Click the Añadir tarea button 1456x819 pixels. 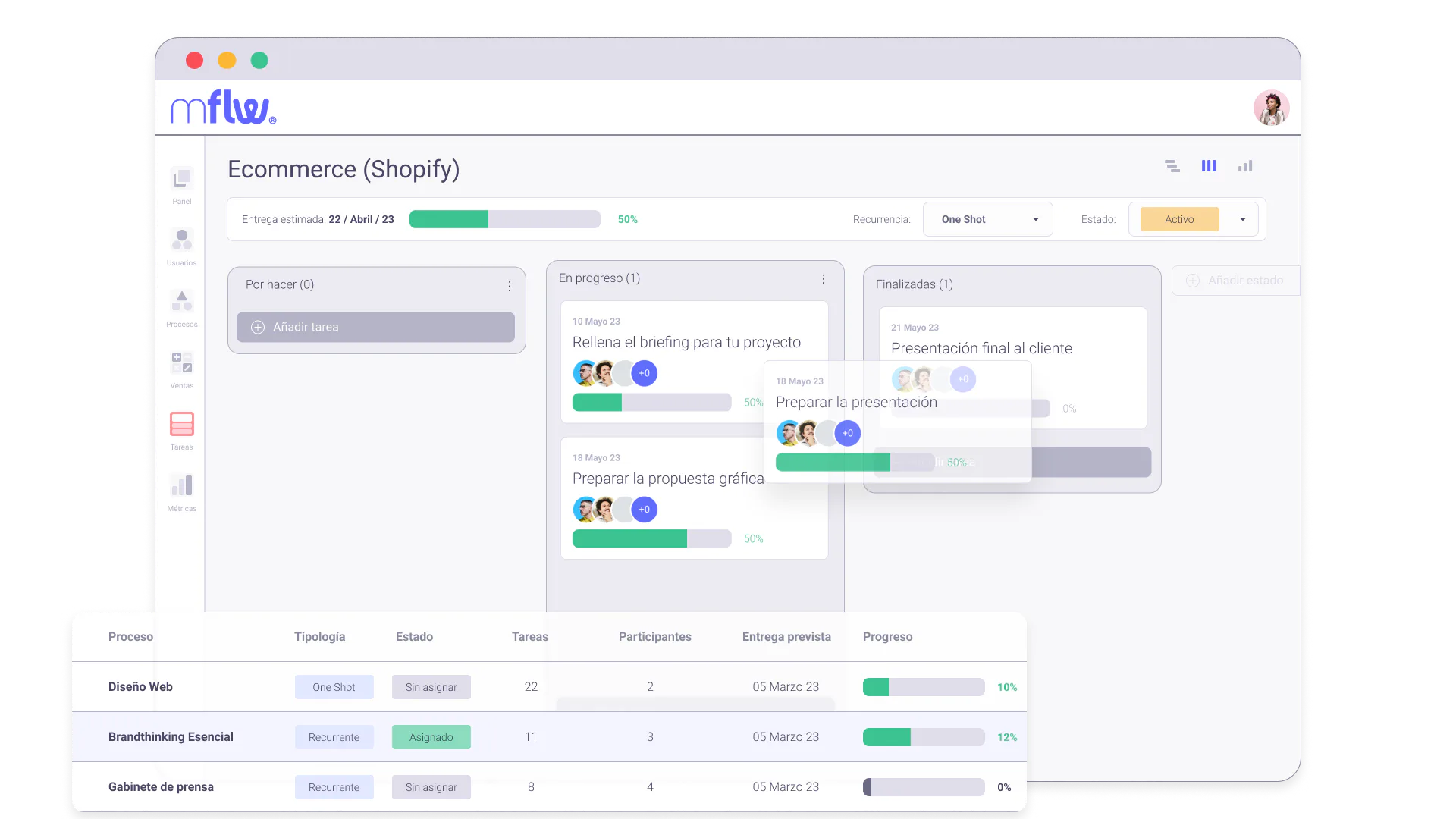coord(375,327)
